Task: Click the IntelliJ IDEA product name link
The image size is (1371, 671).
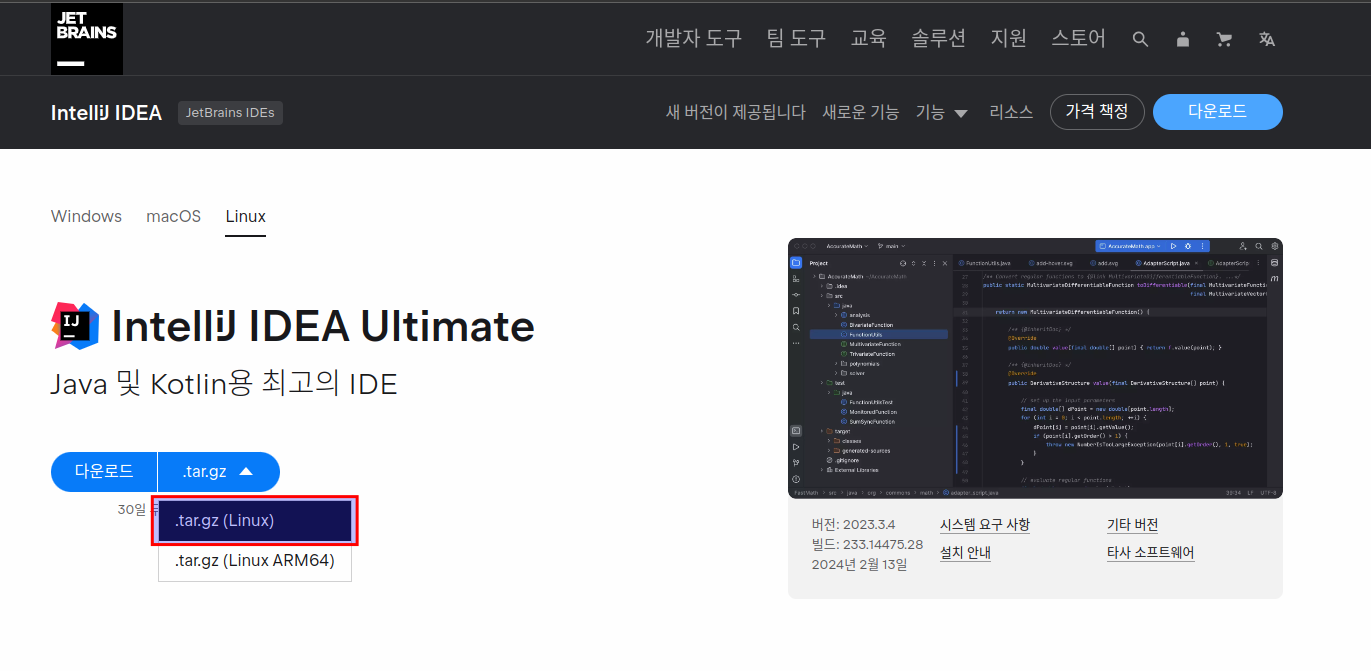Action: tap(106, 113)
